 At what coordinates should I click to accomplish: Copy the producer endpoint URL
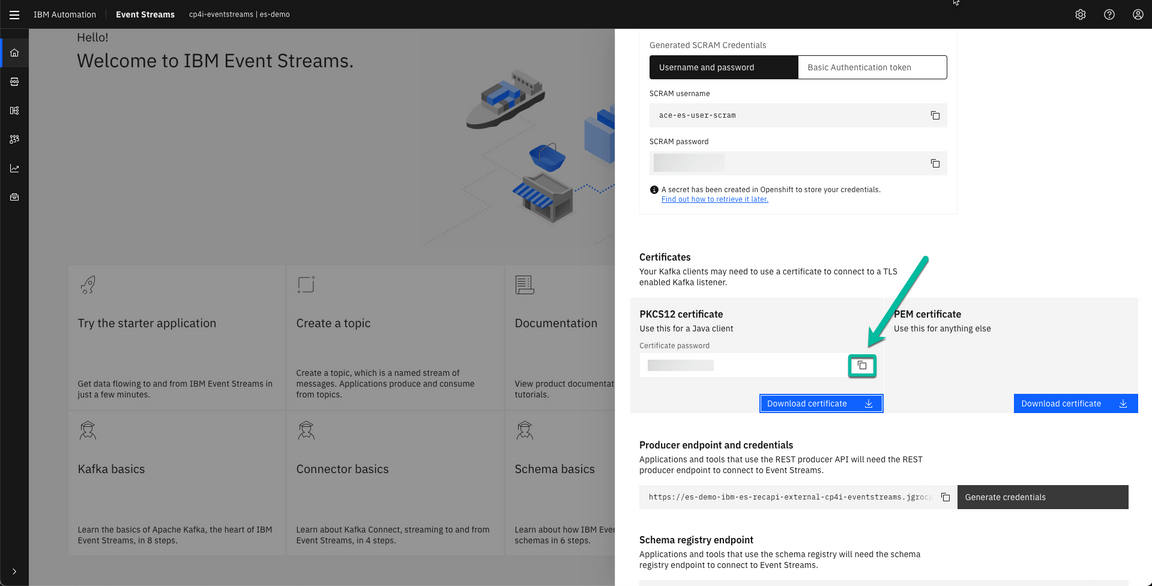945,497
